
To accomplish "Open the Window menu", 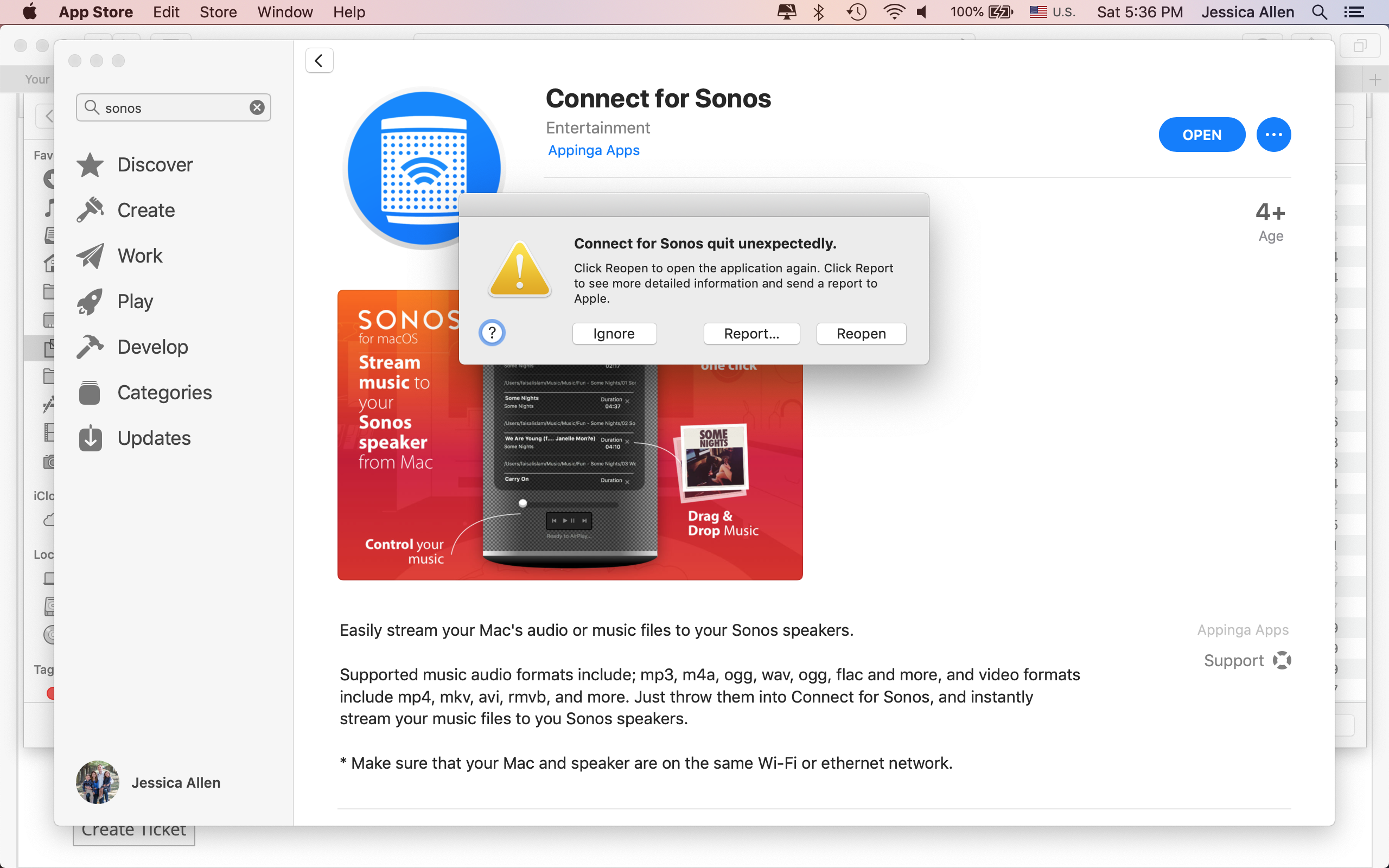I will 285,12.
